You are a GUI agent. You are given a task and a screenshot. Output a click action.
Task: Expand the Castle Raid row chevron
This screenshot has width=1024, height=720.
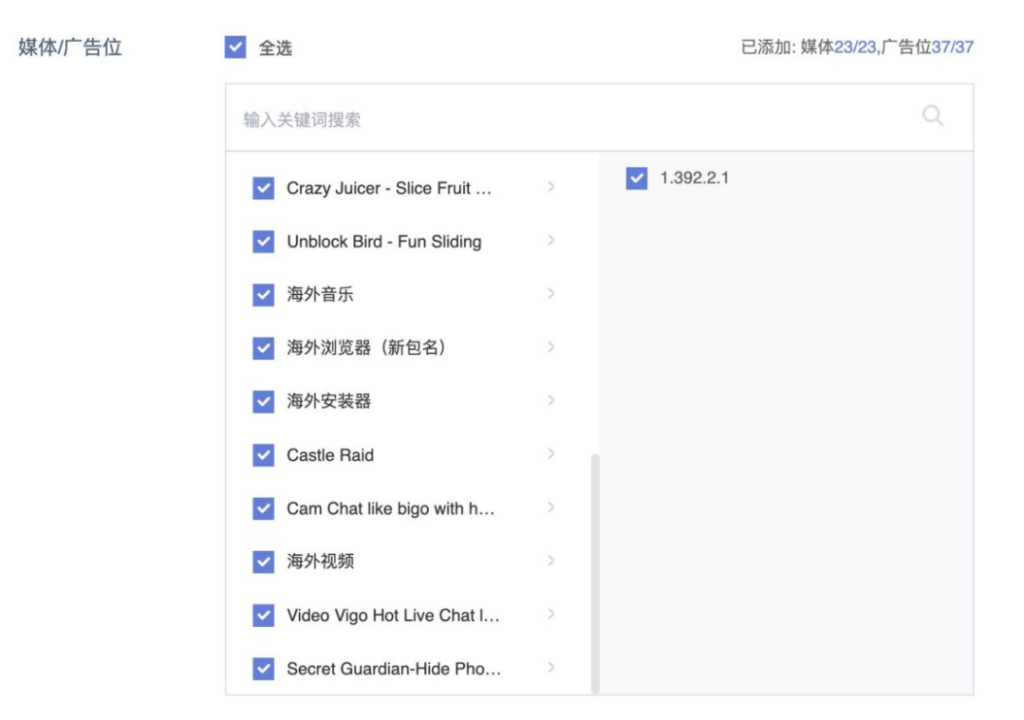[551, 453]
